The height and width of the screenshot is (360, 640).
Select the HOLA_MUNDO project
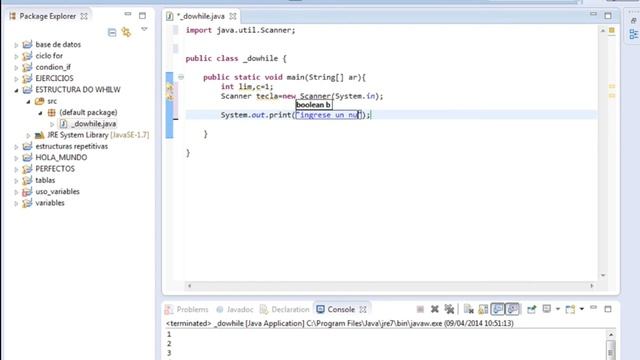pyautogui.click(x=61, y=158)
